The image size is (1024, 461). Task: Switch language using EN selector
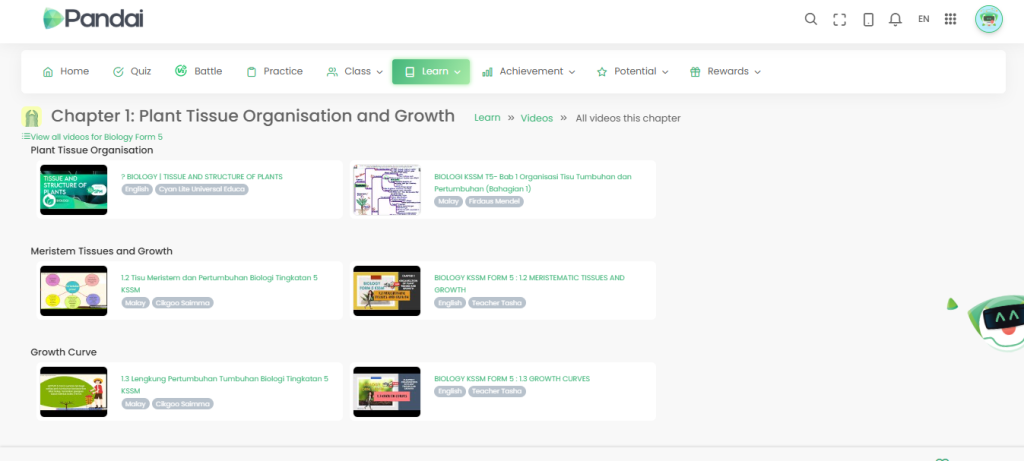(x=923, y=19)
